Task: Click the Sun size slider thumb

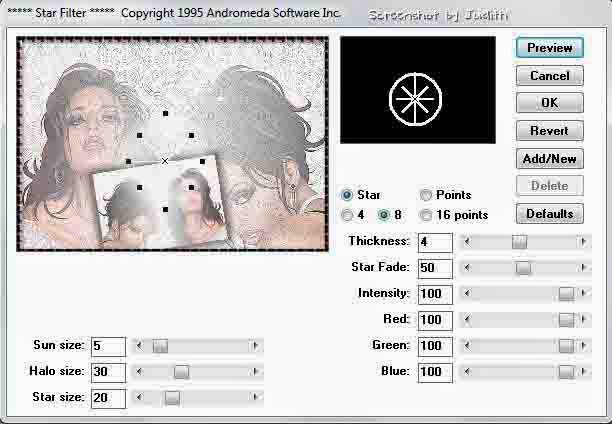Action: point(160,346)
